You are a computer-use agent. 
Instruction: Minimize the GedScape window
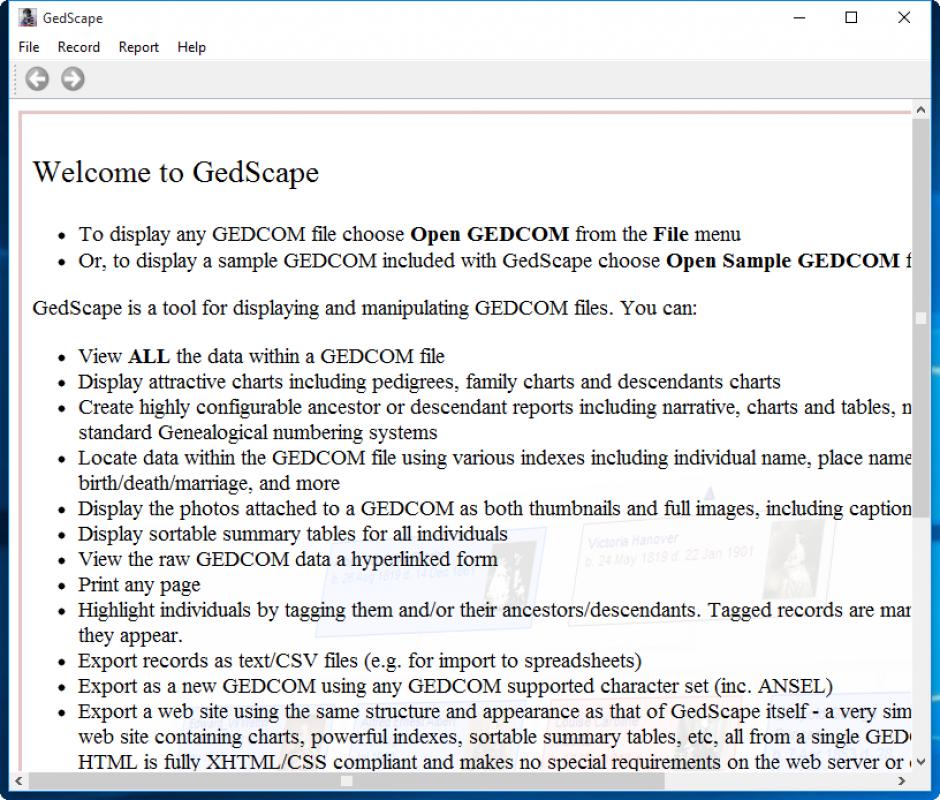(x=799, y=18)
